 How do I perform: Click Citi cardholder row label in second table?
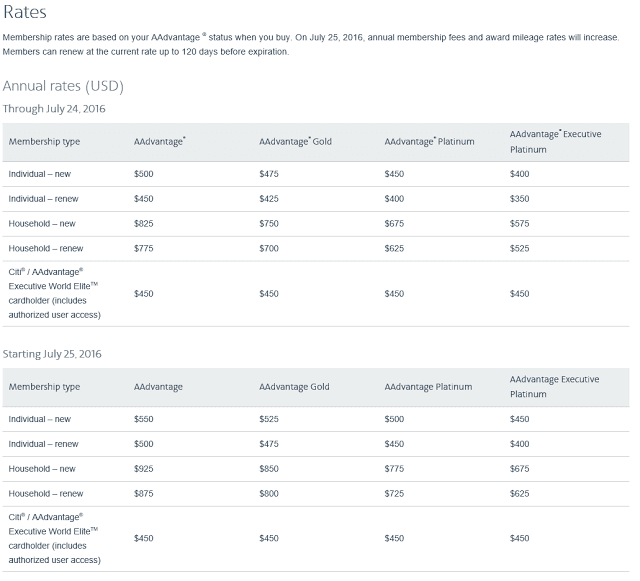tap(54, 538)
